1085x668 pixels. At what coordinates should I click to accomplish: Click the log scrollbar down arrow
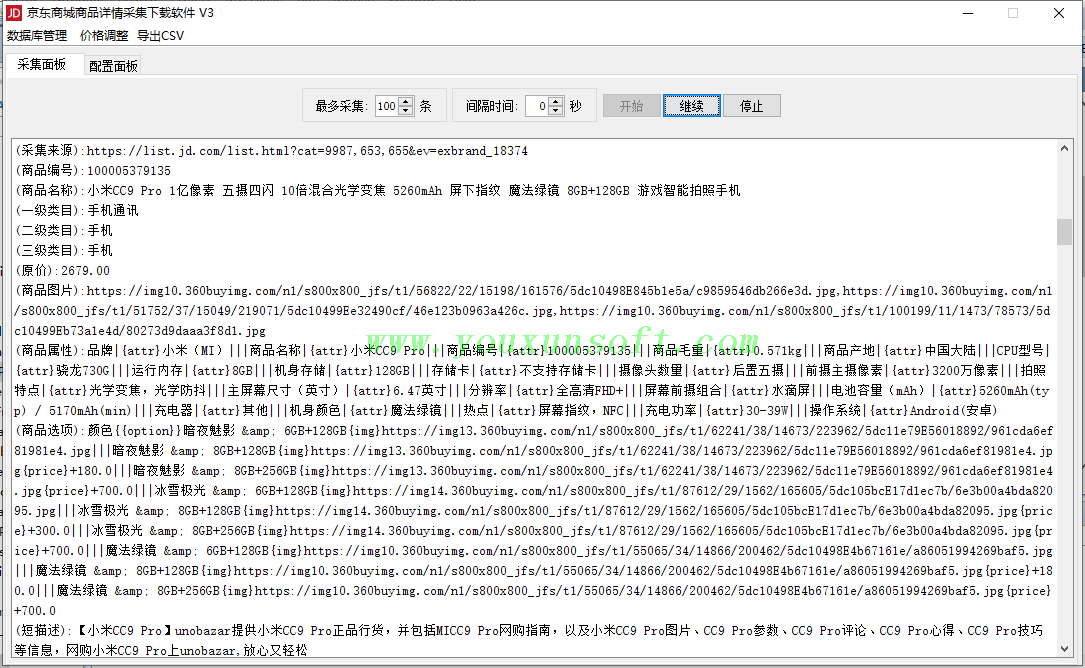[x=1064, y=649]
